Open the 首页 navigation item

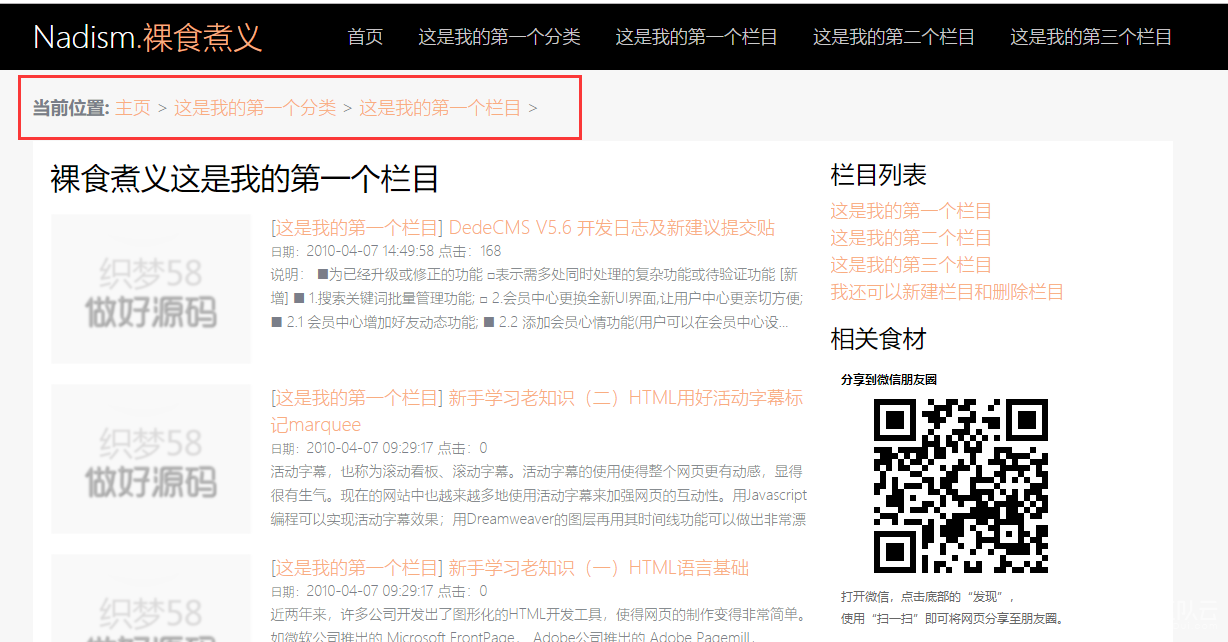[365, 37]
